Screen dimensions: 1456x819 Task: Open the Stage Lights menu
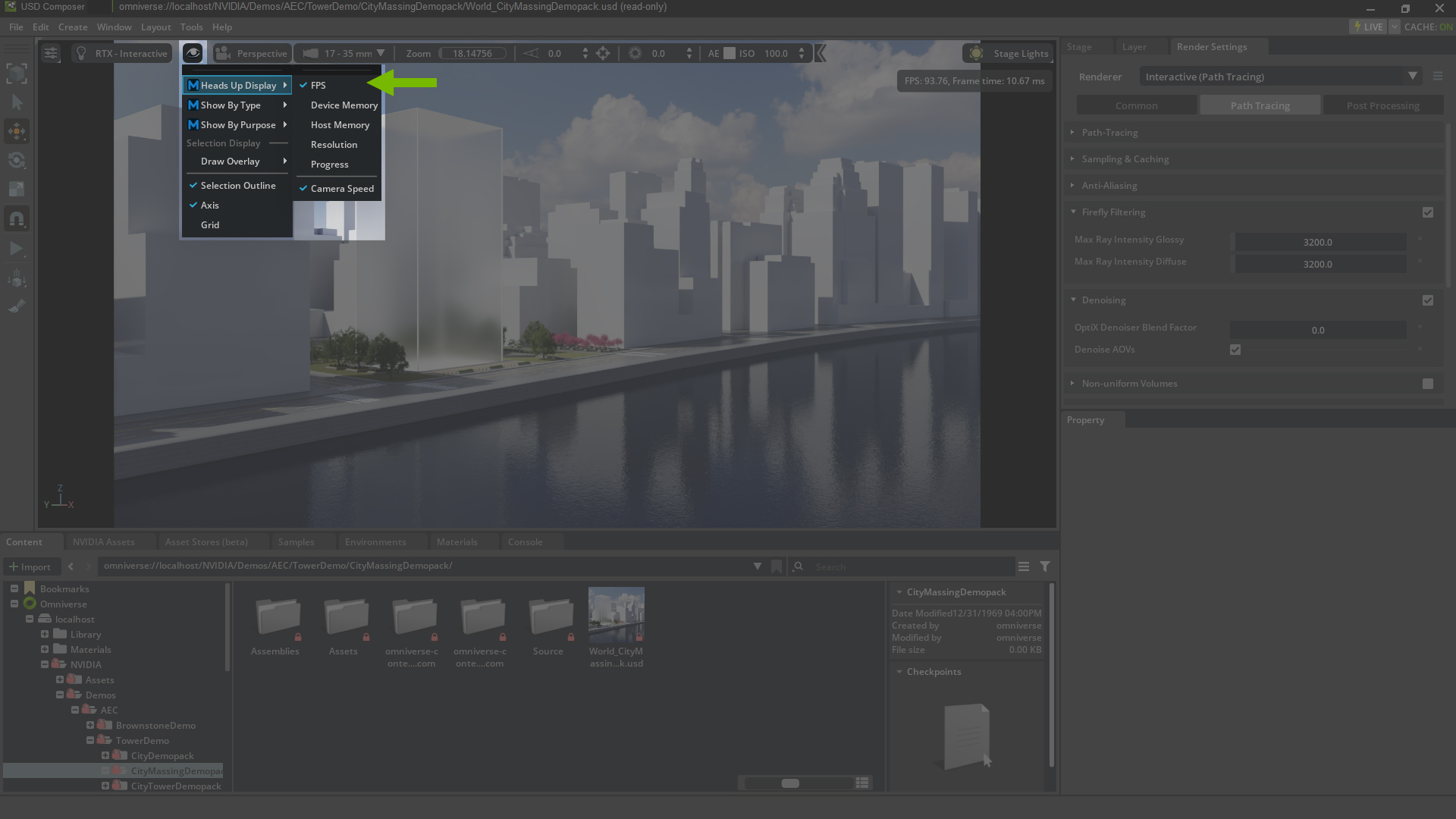[1008, 53]
